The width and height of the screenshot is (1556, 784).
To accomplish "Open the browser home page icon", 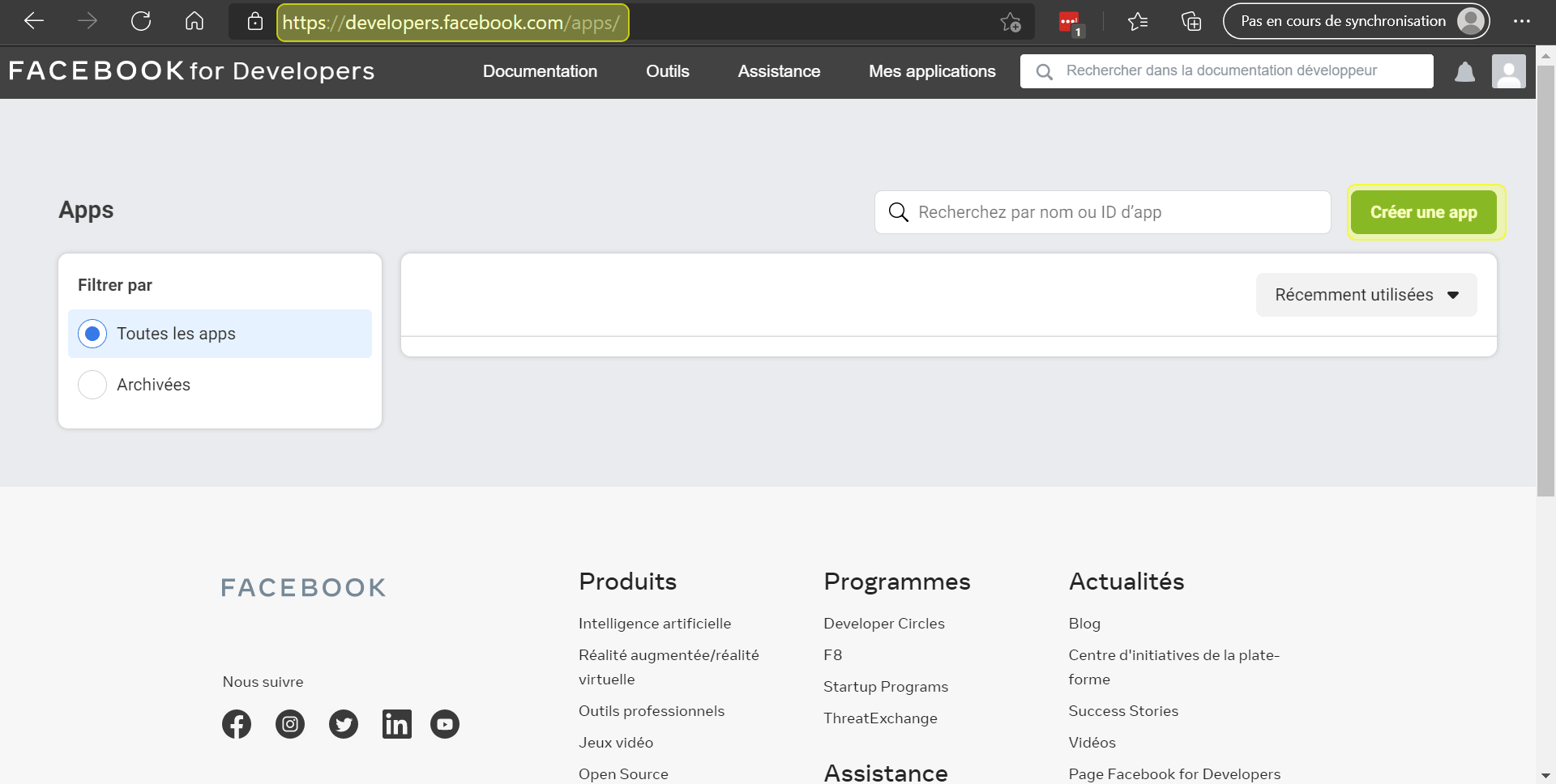I will [x=194, y=22].
